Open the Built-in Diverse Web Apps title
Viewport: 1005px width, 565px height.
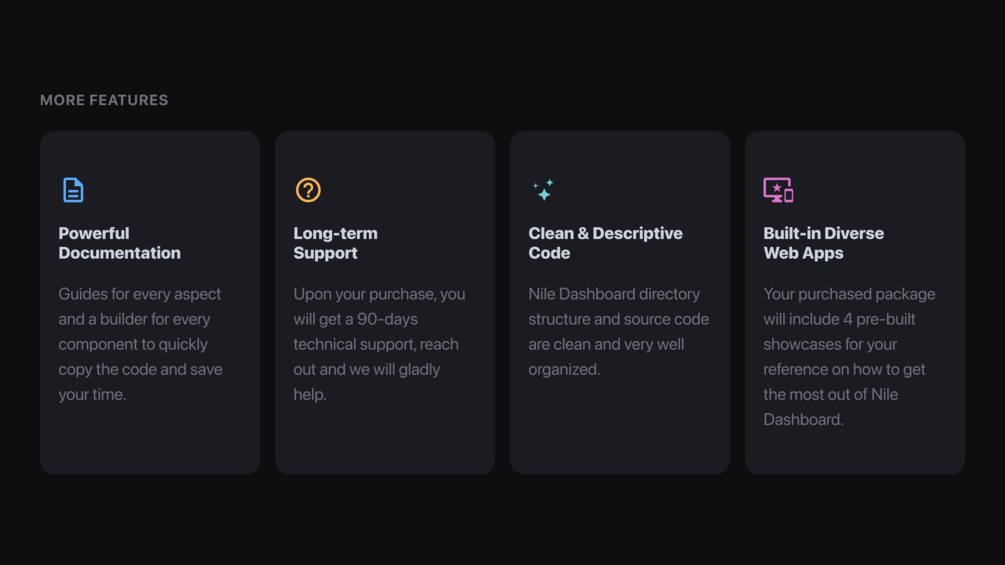pyautogui.click(x=823, y=243)
